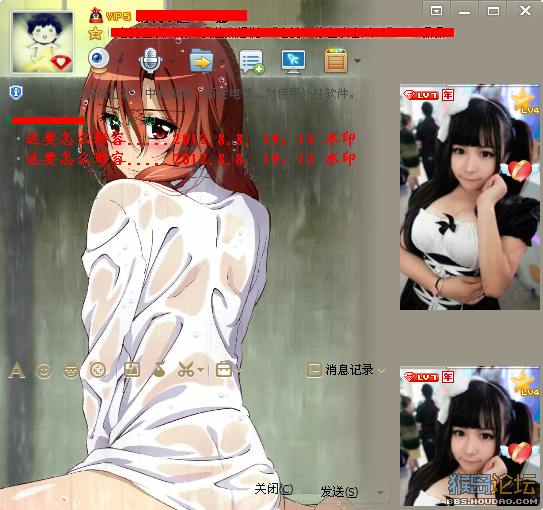Click the 年 annual badge on upper portrait
Image resolution: width=543 pixels, height=510 pixels.
(x=448, y=95)
